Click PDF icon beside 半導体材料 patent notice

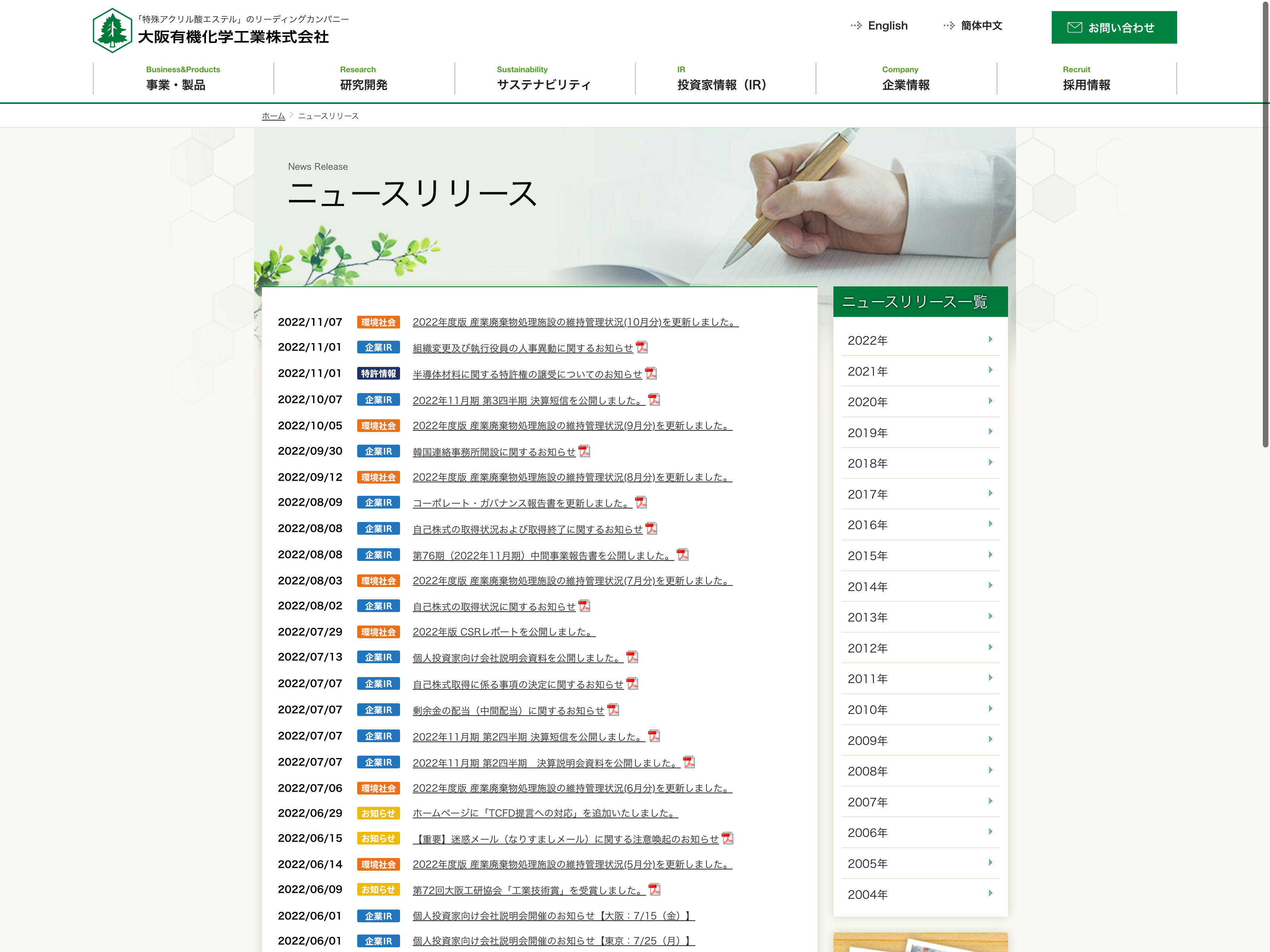point(650,374)
